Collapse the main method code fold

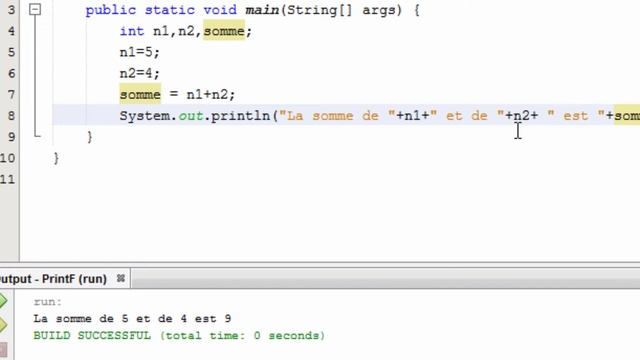pos(35,9)
